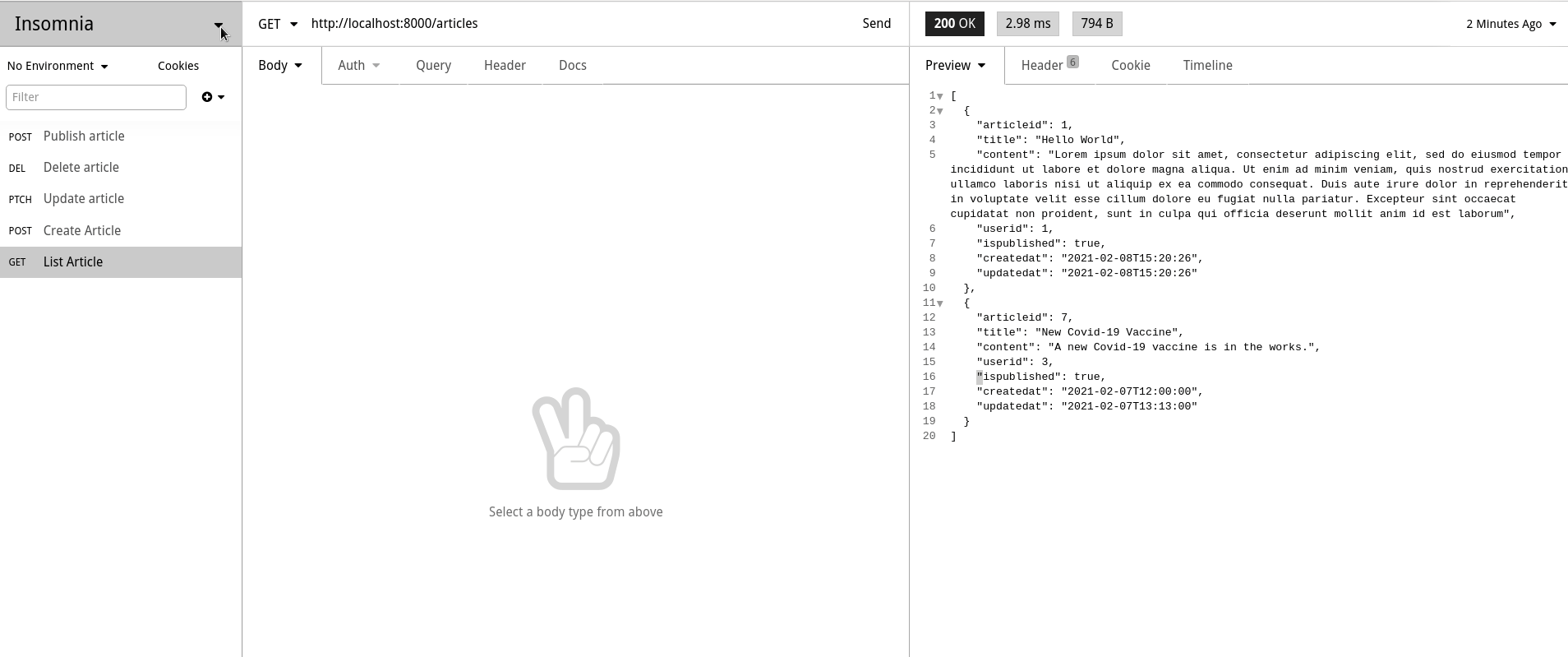
Task: Click the "Hello World" title value
Action: [x=1077, y=140]
